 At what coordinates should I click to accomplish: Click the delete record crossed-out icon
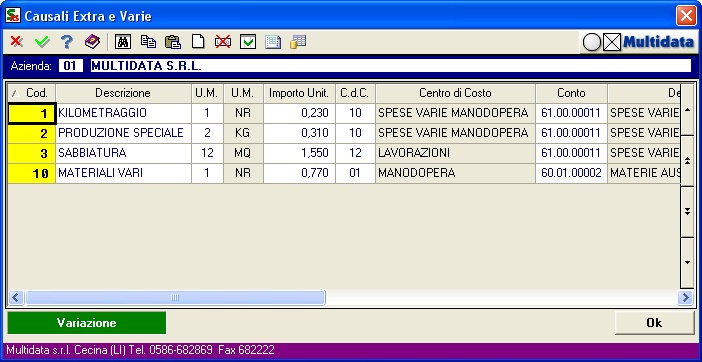223,42
